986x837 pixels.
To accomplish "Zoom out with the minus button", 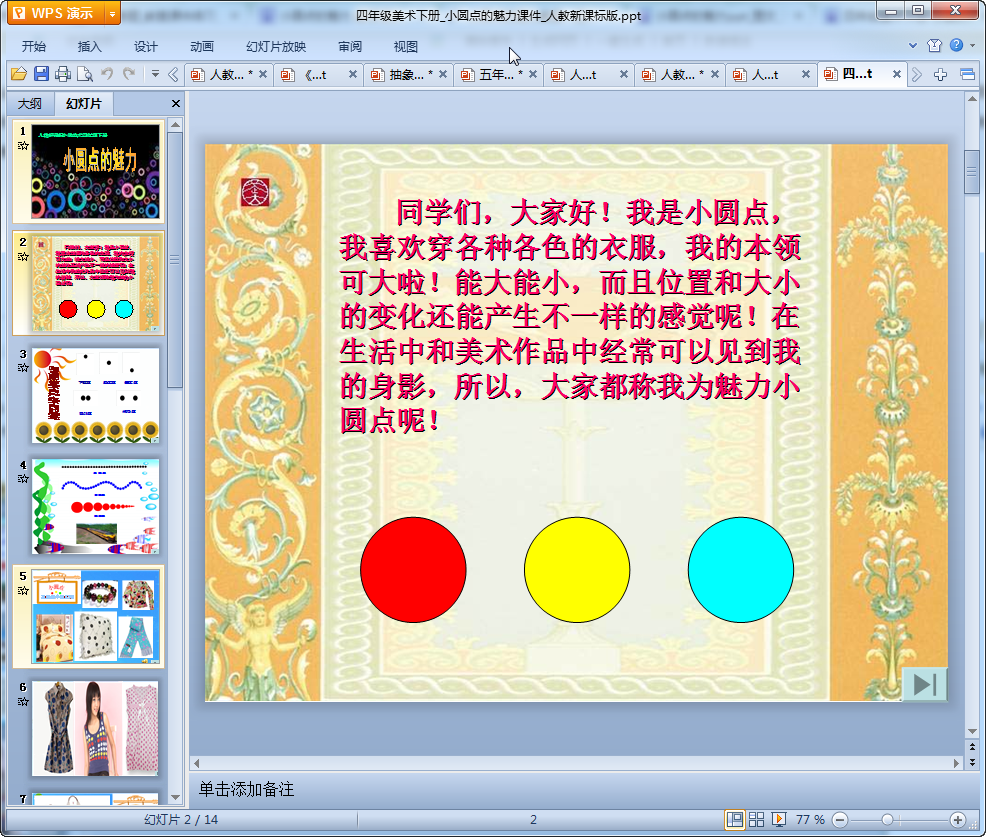I will 840,820.
